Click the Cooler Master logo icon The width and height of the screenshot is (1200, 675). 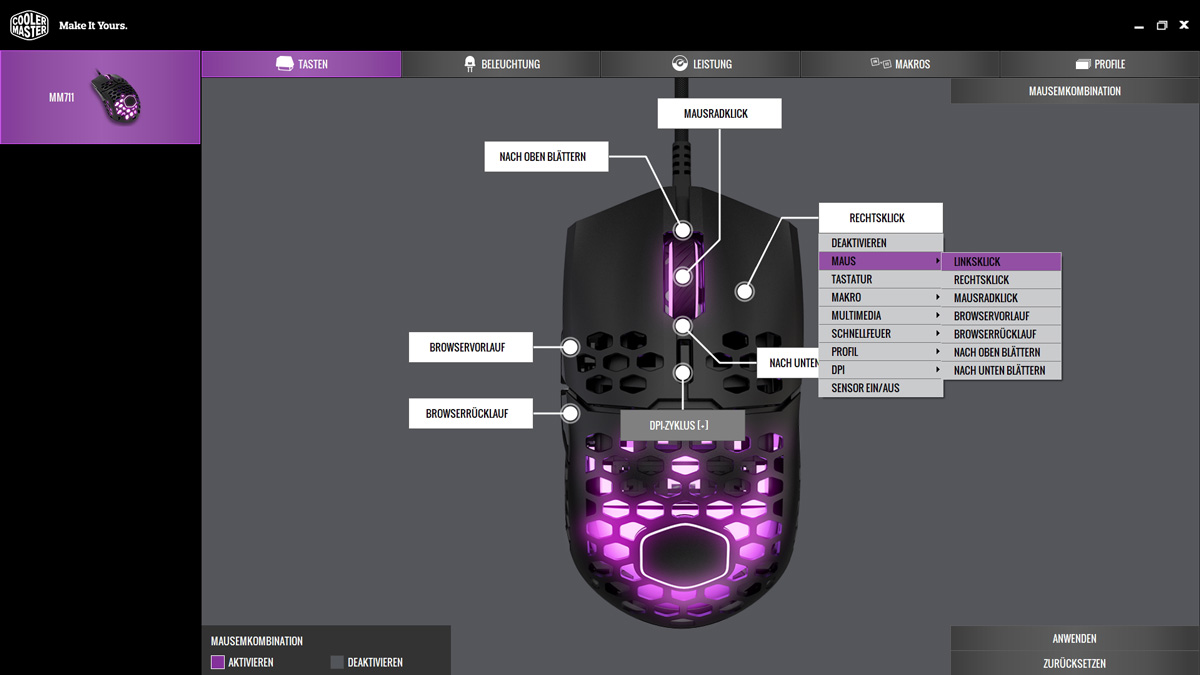[x=29, y=25]
